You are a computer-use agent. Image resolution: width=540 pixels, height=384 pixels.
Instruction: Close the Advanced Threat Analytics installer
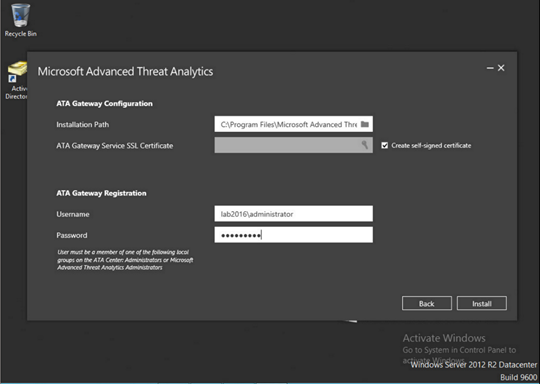(501, 68)
